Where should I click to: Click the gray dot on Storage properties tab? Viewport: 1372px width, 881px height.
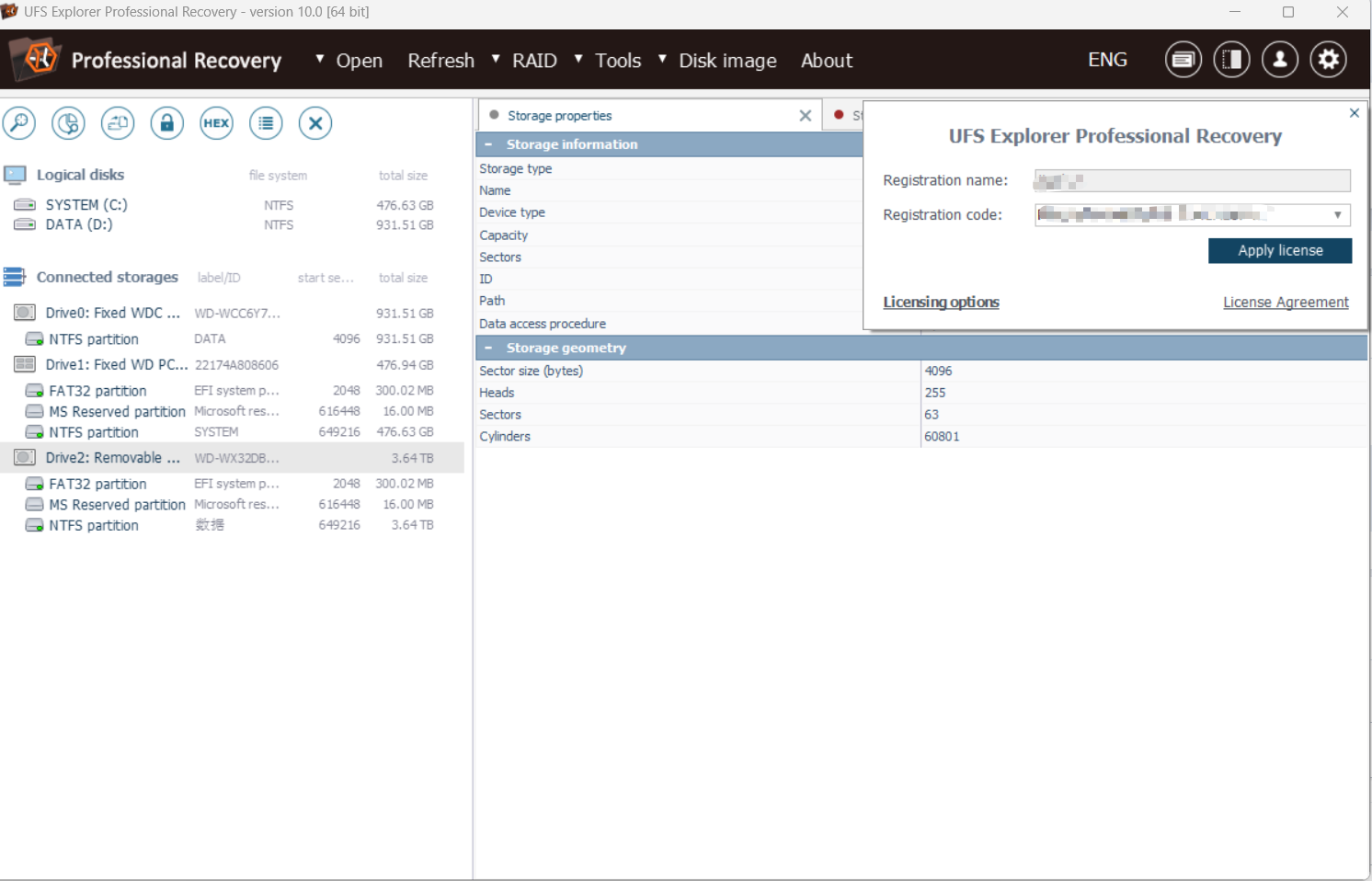(x=495, y=115)
